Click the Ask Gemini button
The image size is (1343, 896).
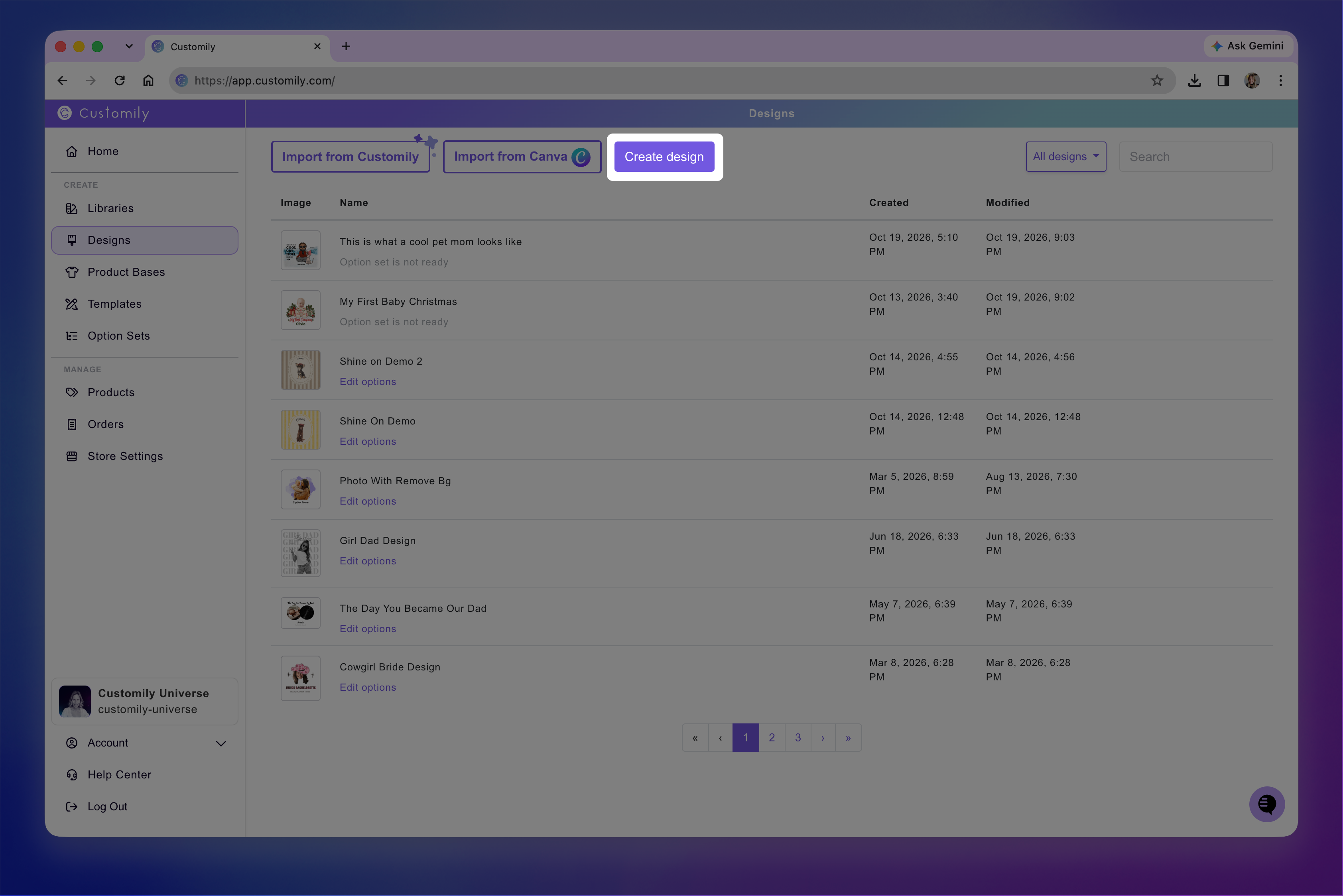1248,46
